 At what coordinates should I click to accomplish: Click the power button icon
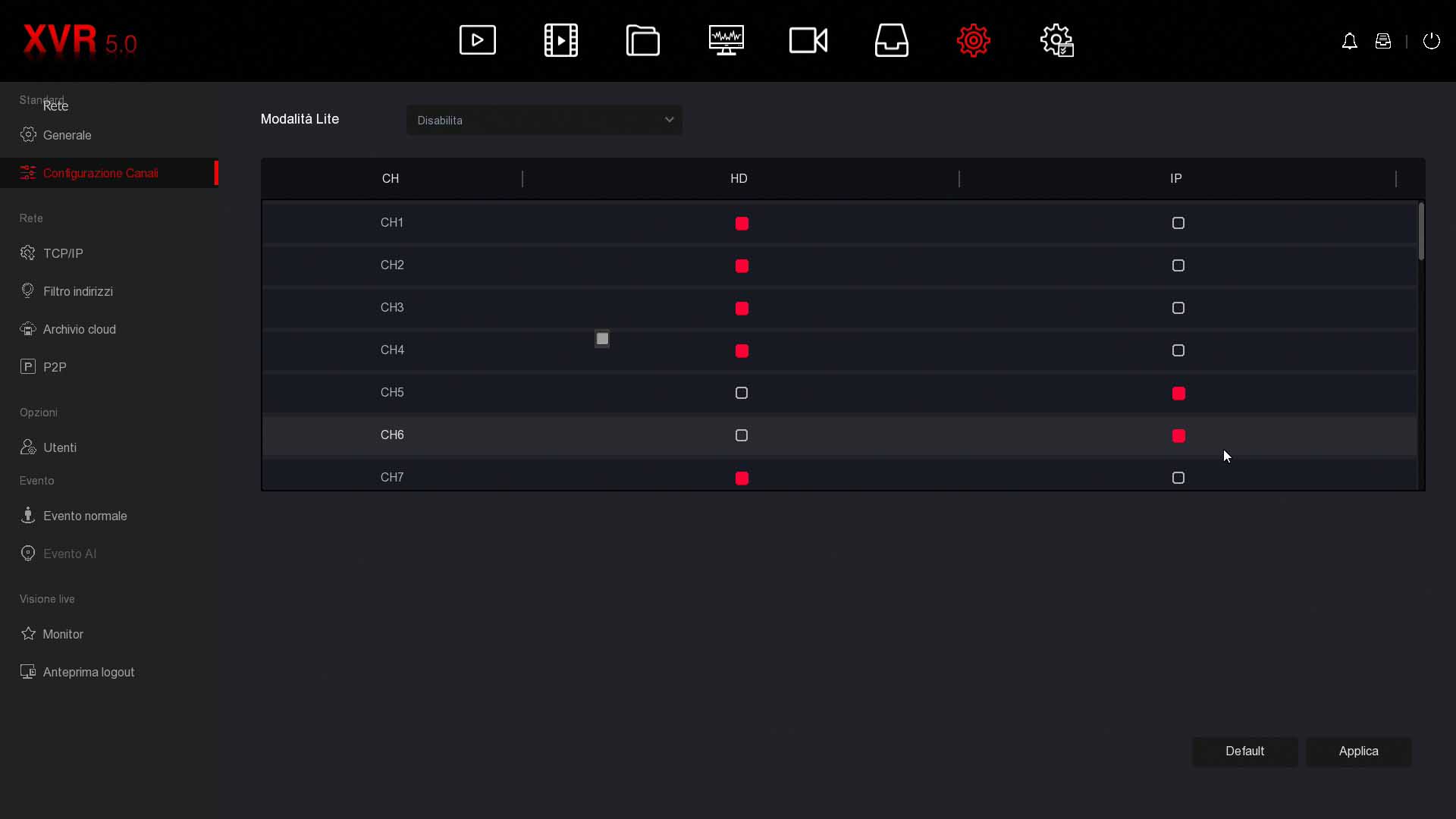point(1431,41)
